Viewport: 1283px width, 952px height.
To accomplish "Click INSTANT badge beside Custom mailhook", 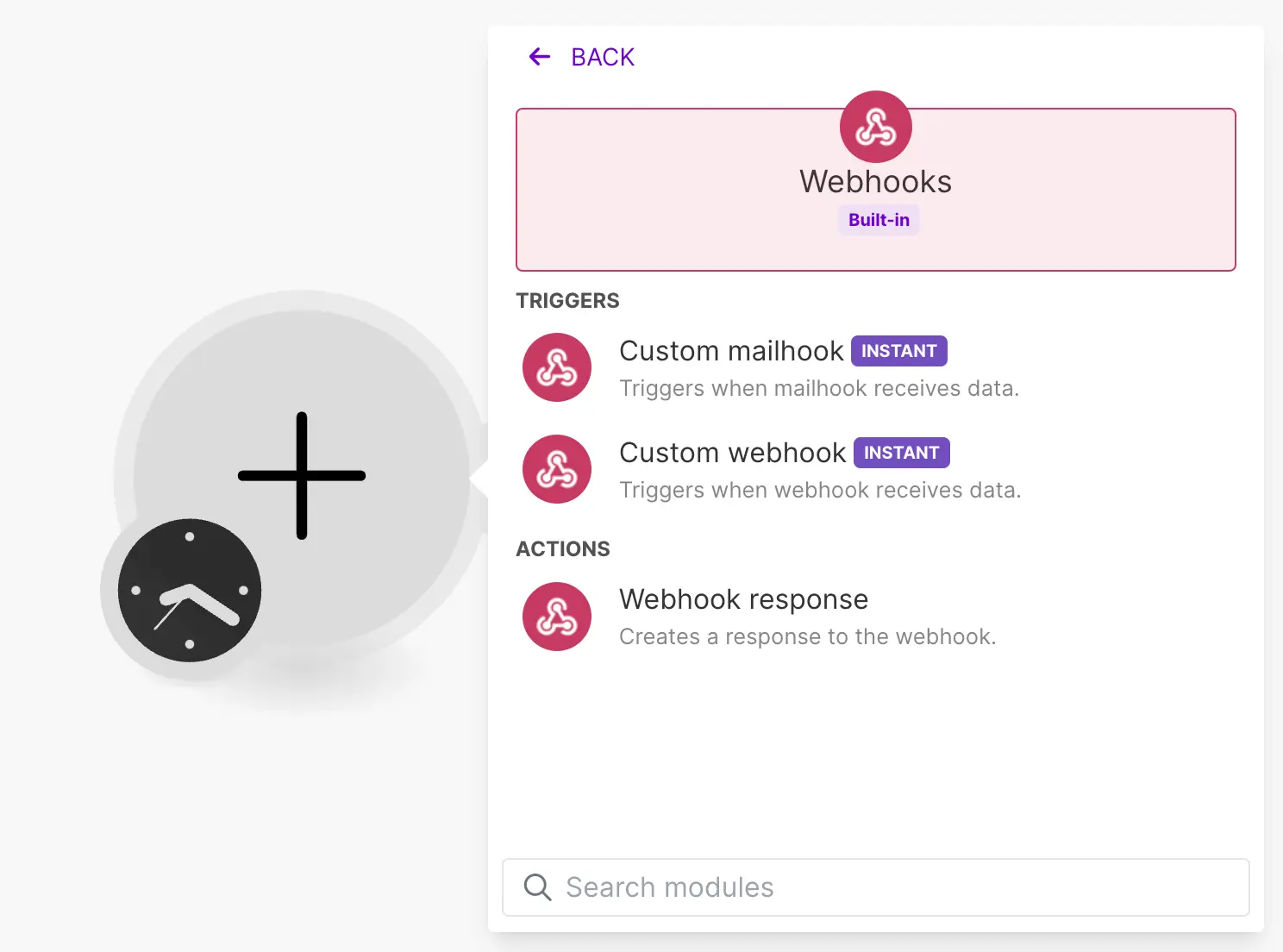I will (x=898, y=351).
